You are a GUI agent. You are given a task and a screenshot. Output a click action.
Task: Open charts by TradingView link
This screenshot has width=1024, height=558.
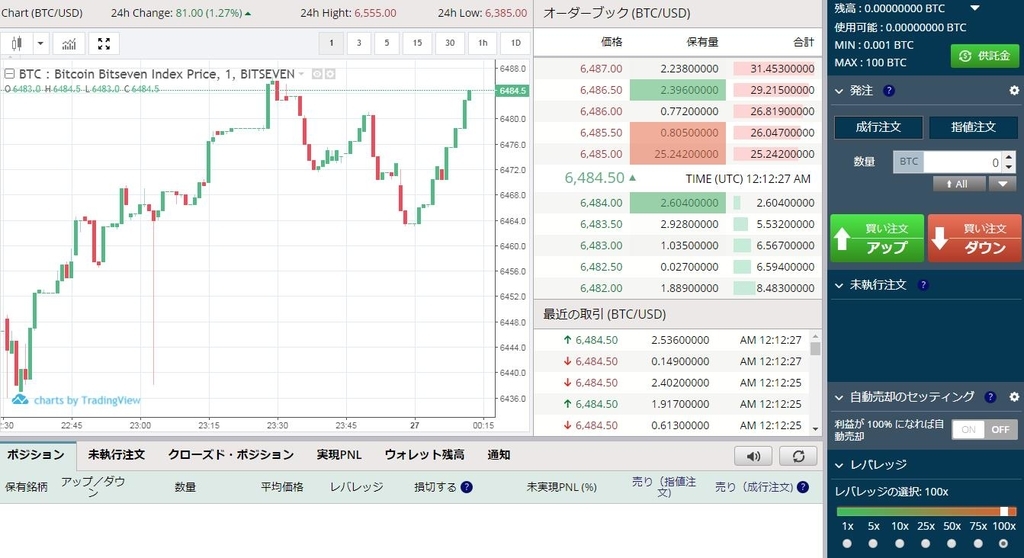(x=87, y=400)
